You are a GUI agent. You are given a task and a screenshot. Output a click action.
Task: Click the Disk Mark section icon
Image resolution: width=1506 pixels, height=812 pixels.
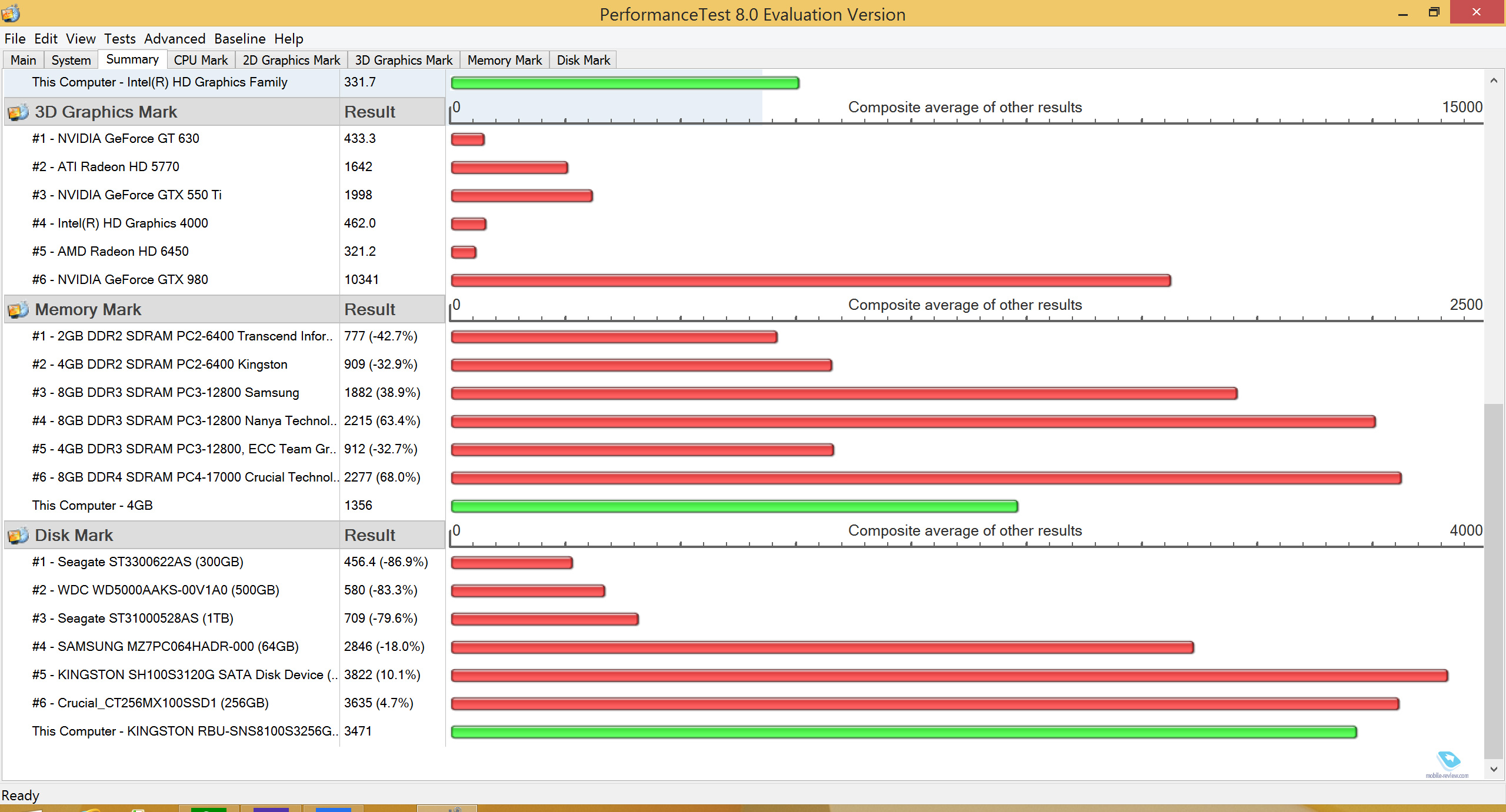(18, 535)
